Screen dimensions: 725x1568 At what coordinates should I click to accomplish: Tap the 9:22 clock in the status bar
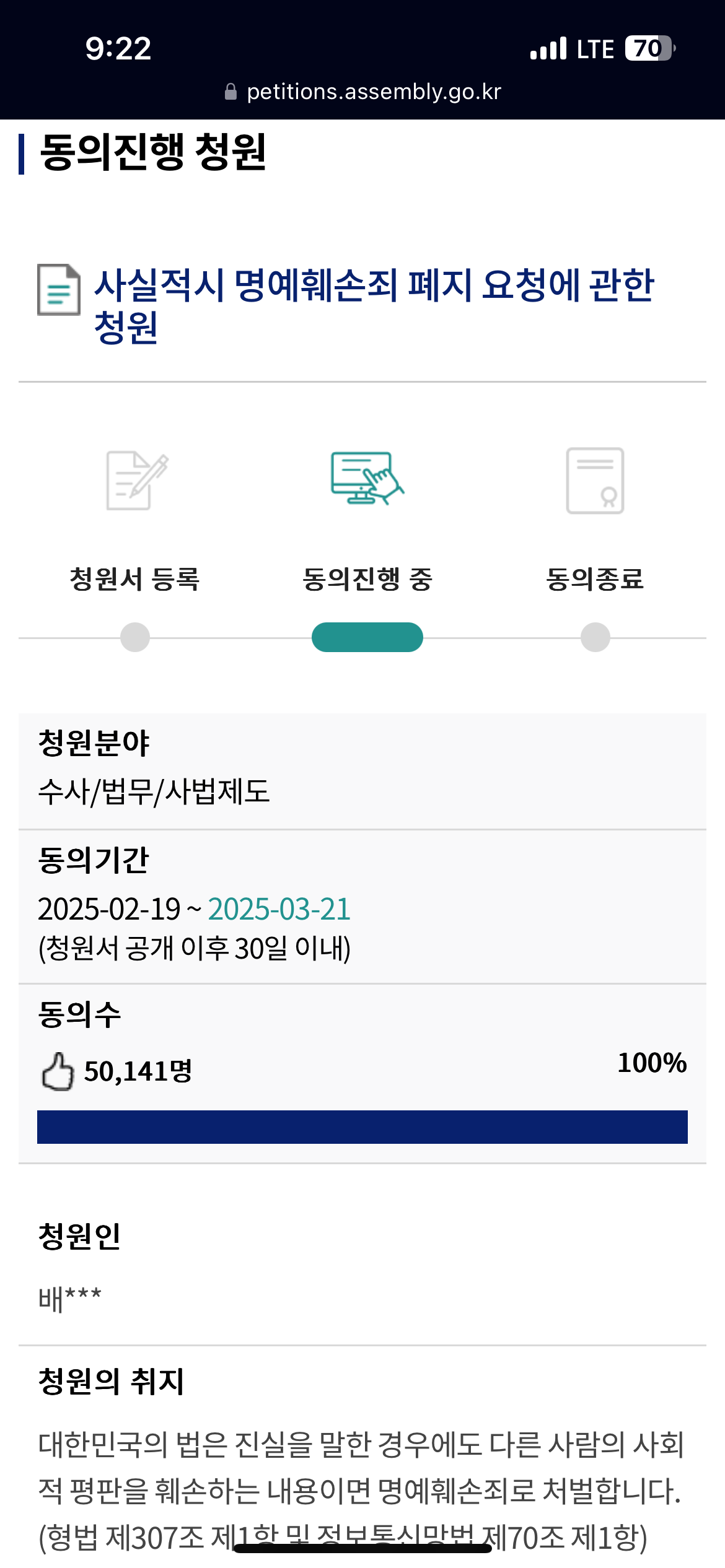(x=118, y=48)
